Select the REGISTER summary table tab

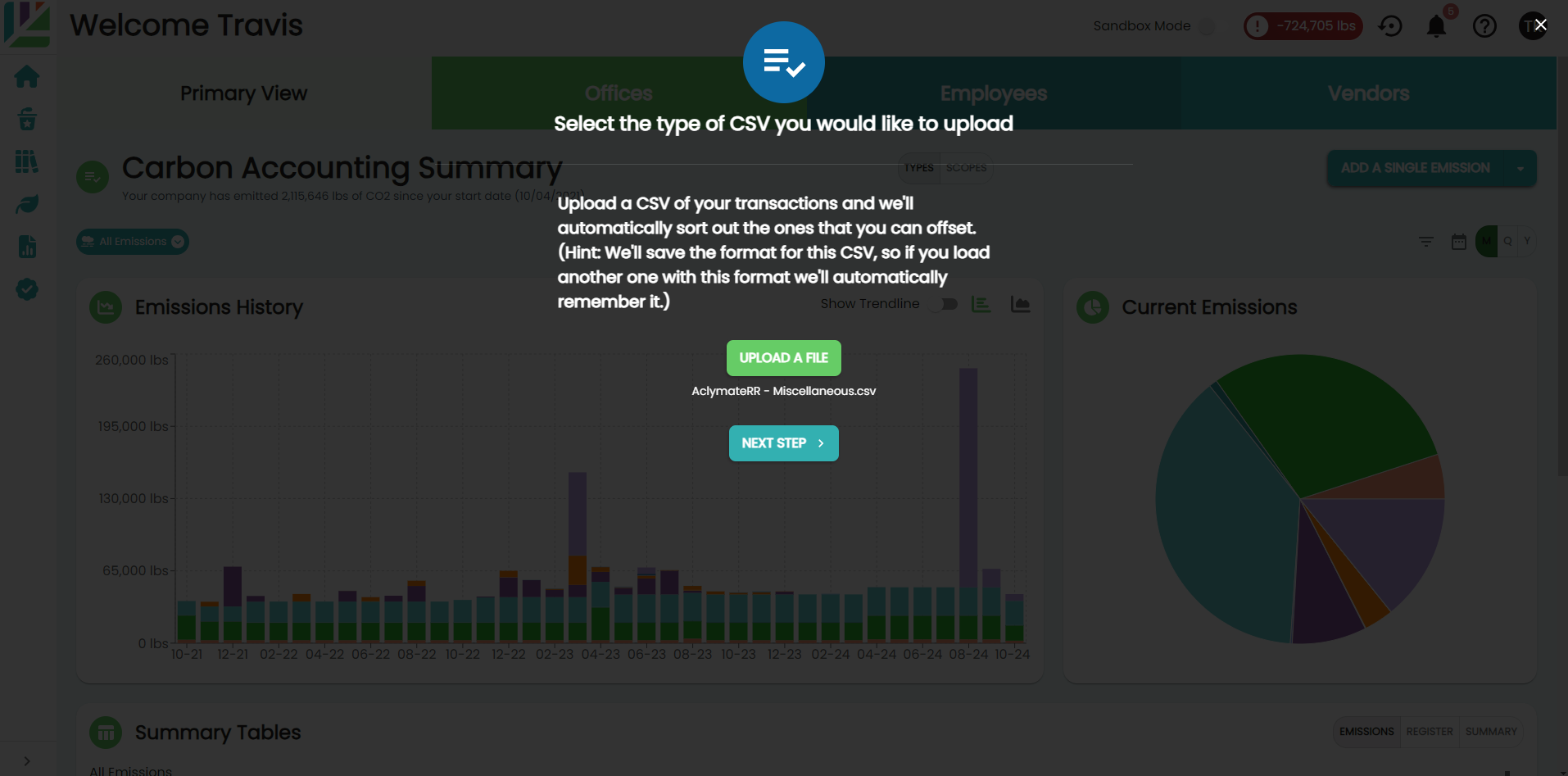[1430, 732]
